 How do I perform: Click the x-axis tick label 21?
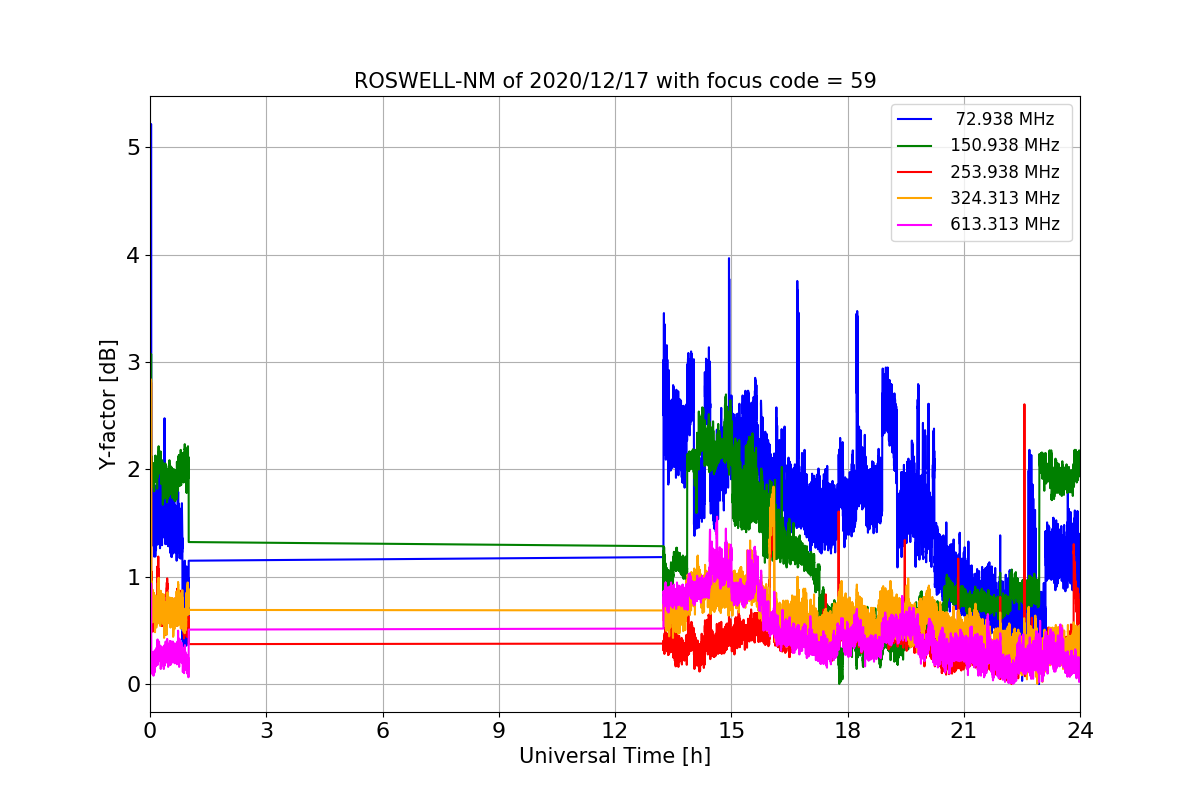(x=964, y=731)
